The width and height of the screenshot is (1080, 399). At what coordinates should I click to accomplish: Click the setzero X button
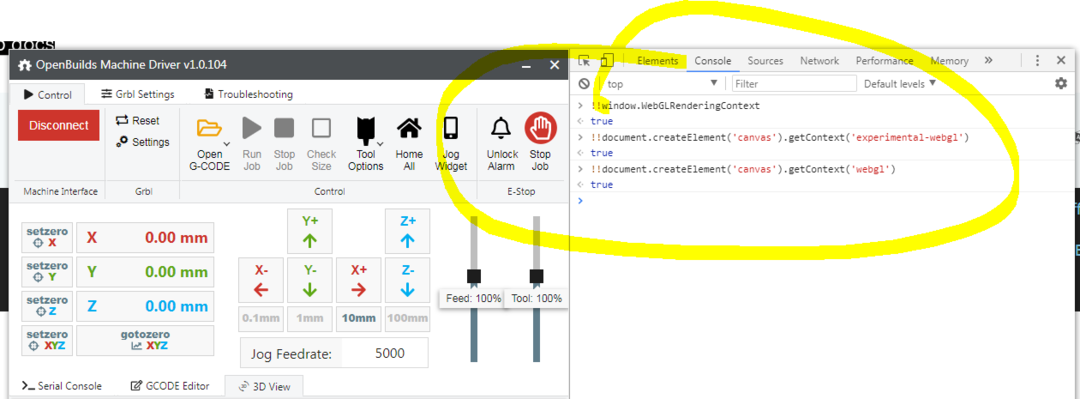point(47,238)
